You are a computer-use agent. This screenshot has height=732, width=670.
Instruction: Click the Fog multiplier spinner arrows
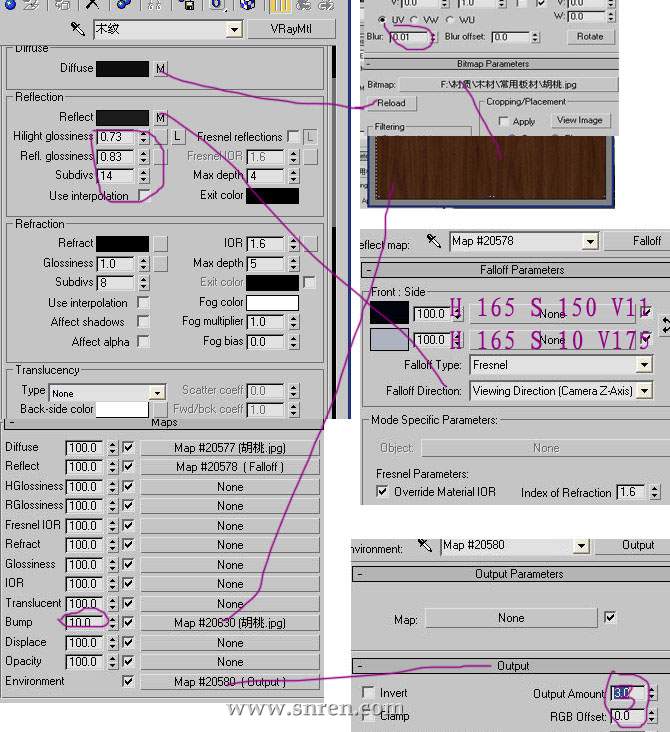click(294, 322)
